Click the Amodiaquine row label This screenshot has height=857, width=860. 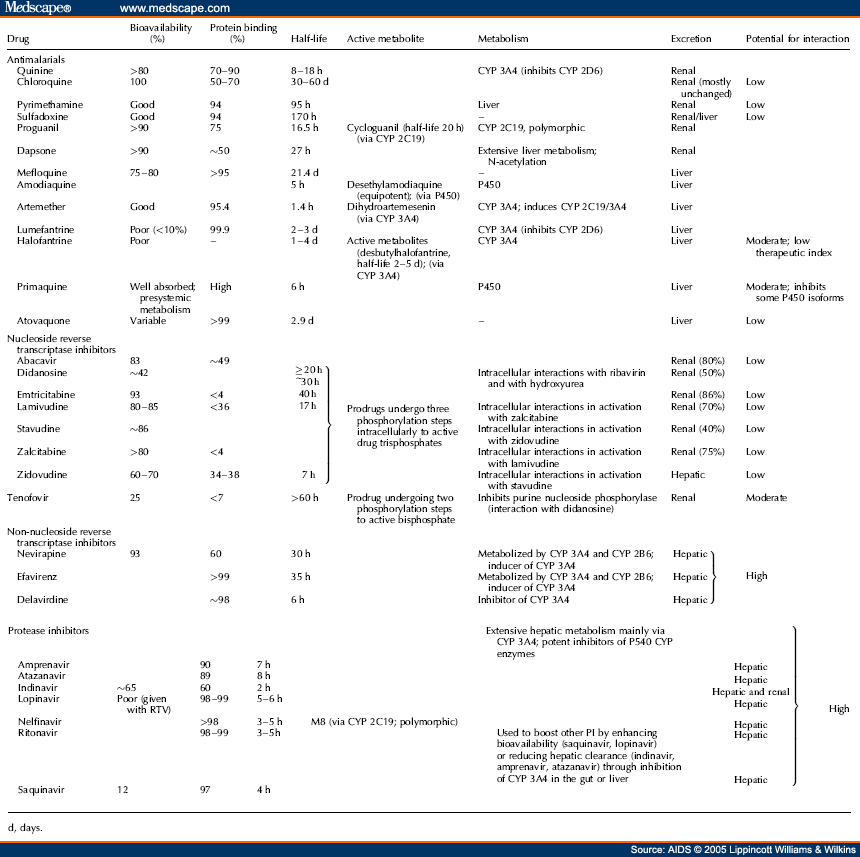click(x=46, y=185)
